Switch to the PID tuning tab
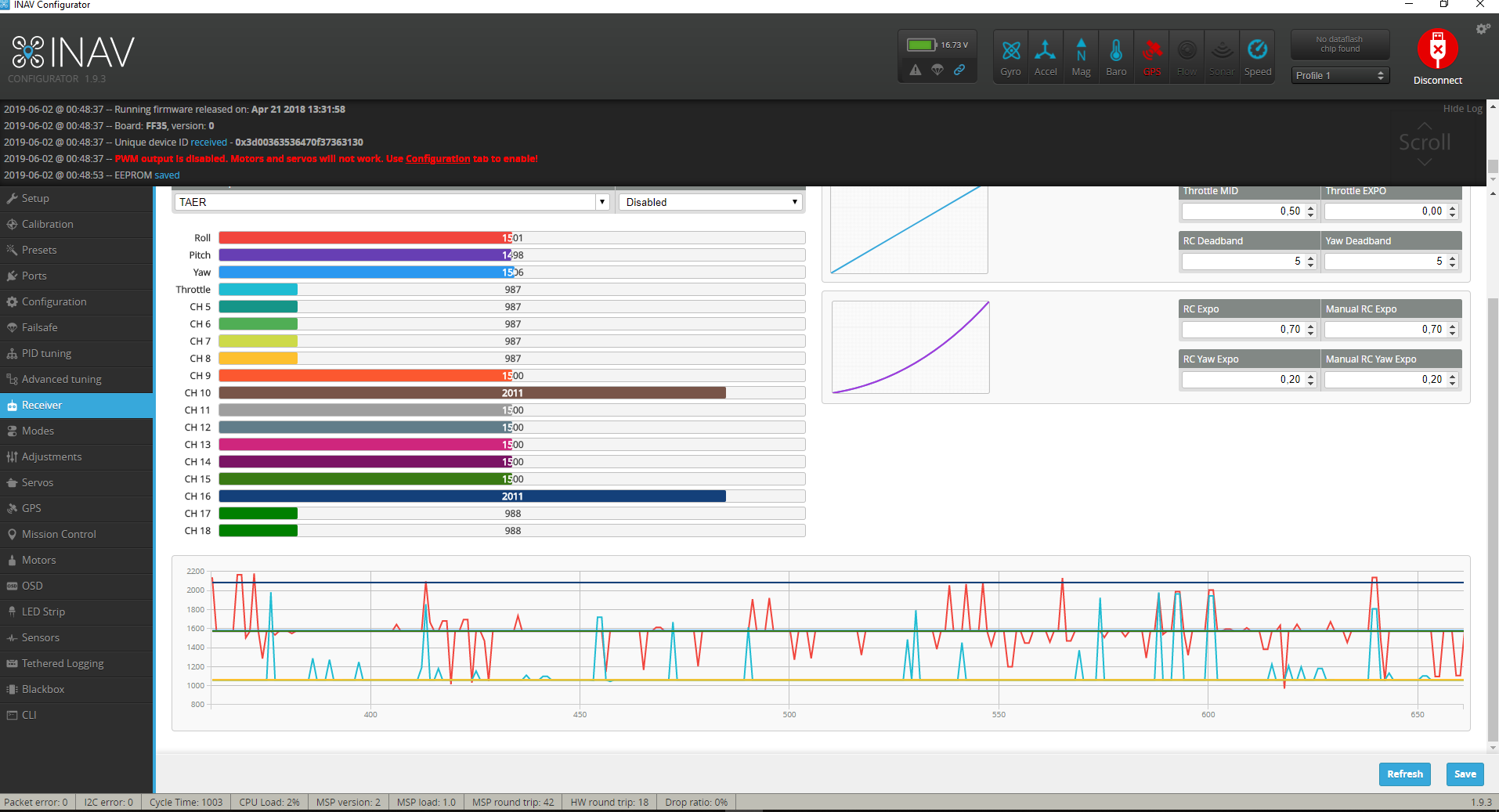 point(47,353)
